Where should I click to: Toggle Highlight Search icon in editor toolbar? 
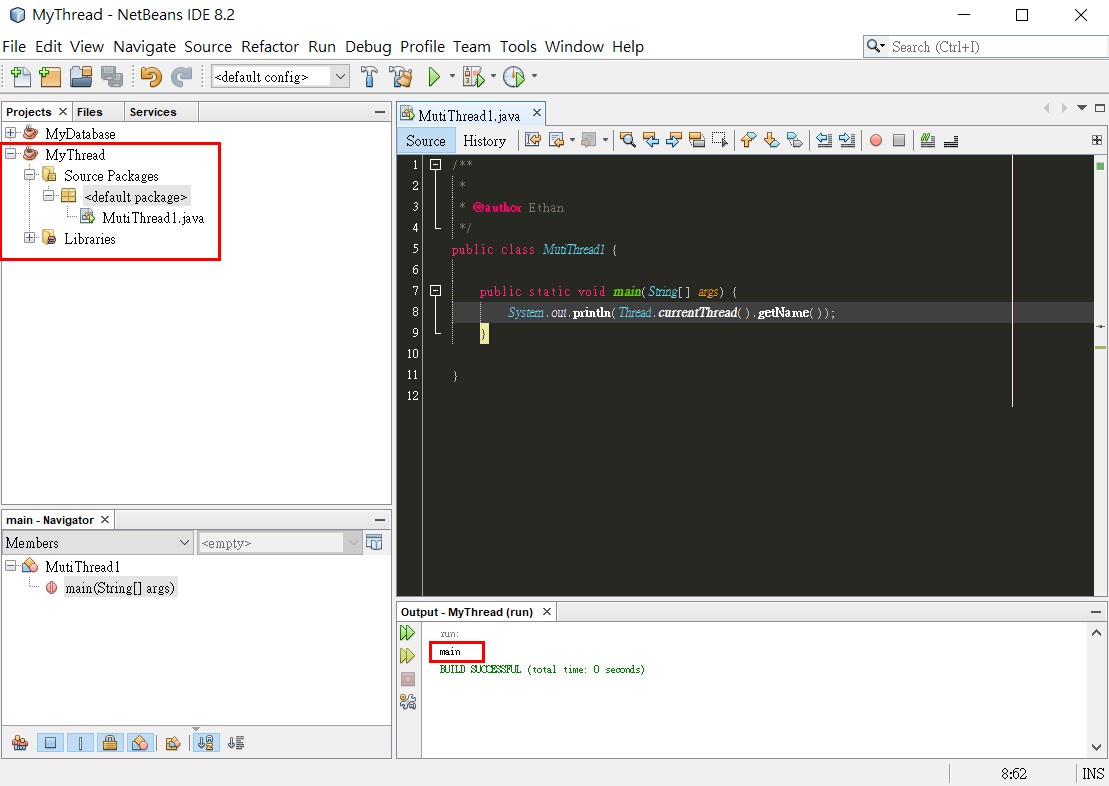pos(697,140)
